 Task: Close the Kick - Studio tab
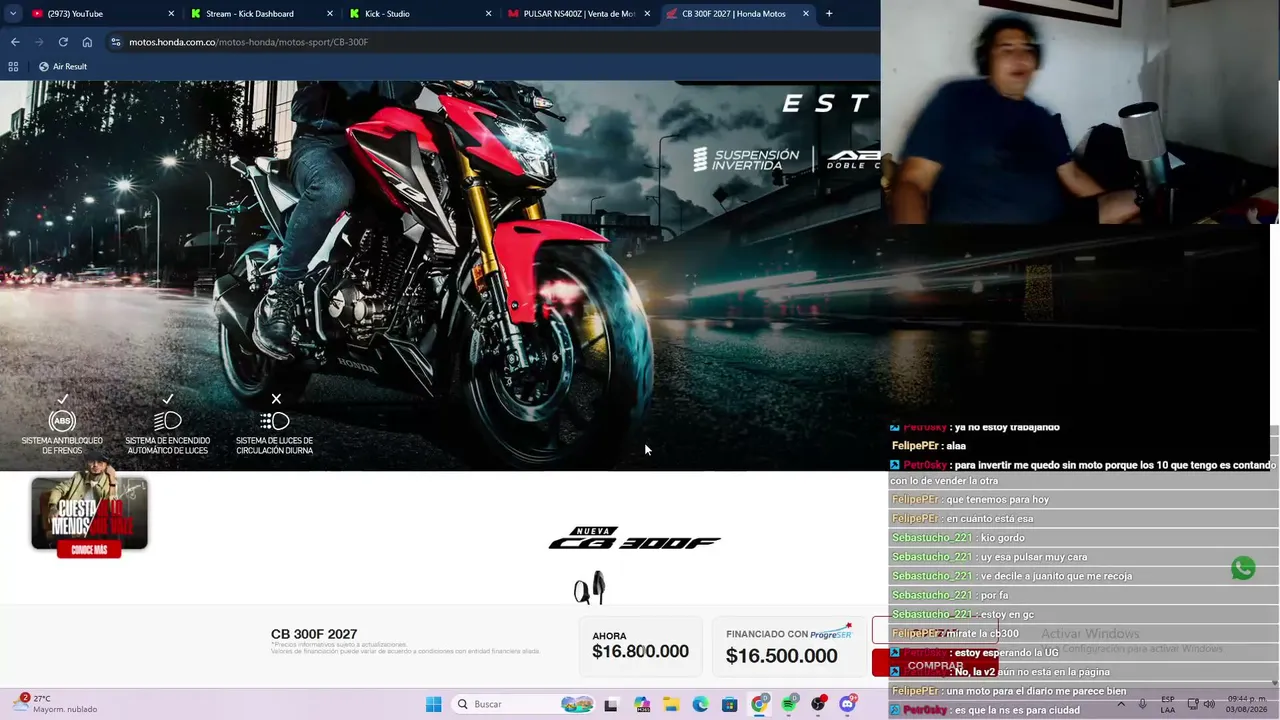[488, 14]
